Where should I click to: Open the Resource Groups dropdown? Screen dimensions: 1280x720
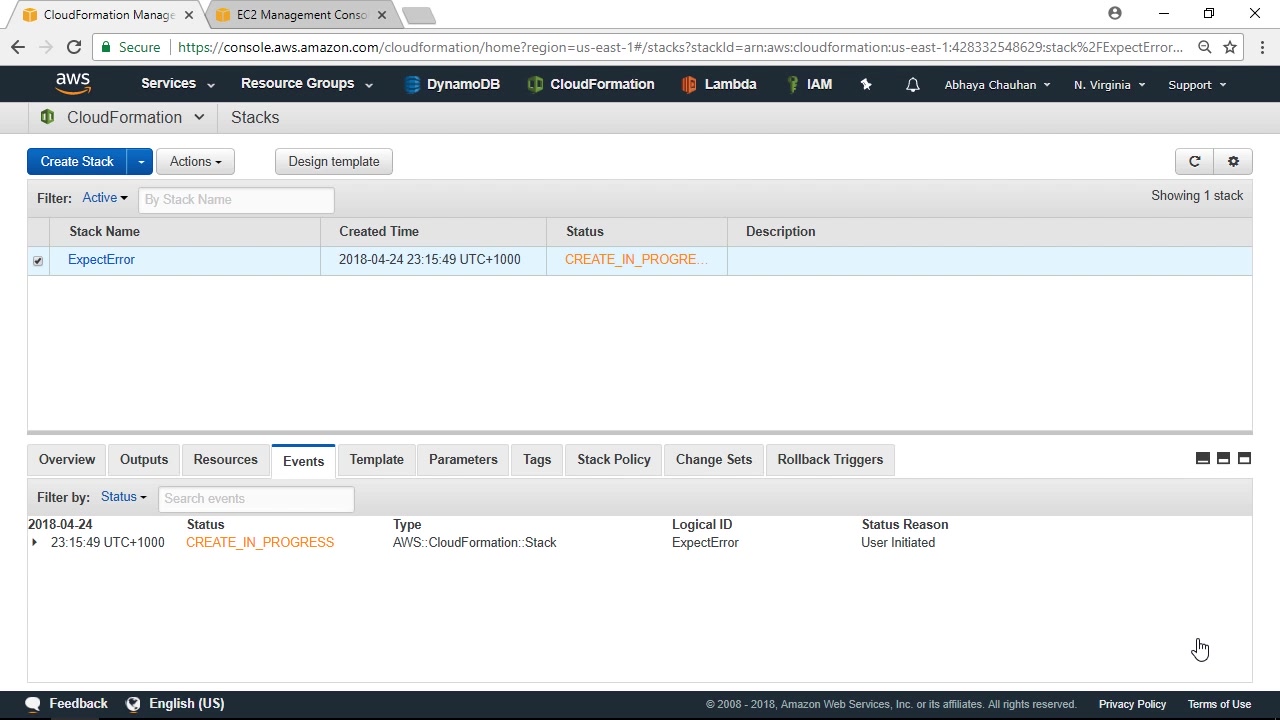(x=307, y=84)
